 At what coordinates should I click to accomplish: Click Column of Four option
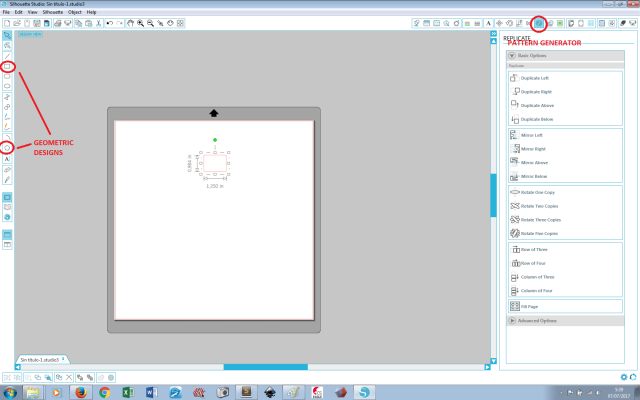[x=565, y=291]
